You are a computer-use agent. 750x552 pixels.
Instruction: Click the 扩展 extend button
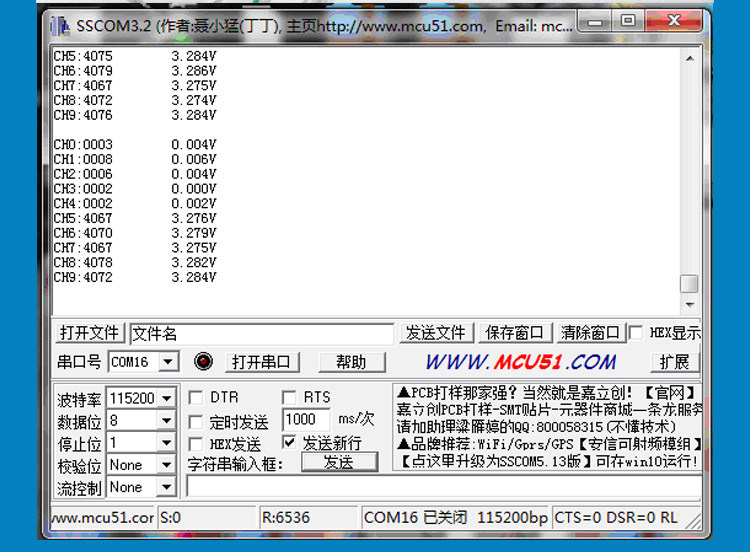click(x=674, y=362)
